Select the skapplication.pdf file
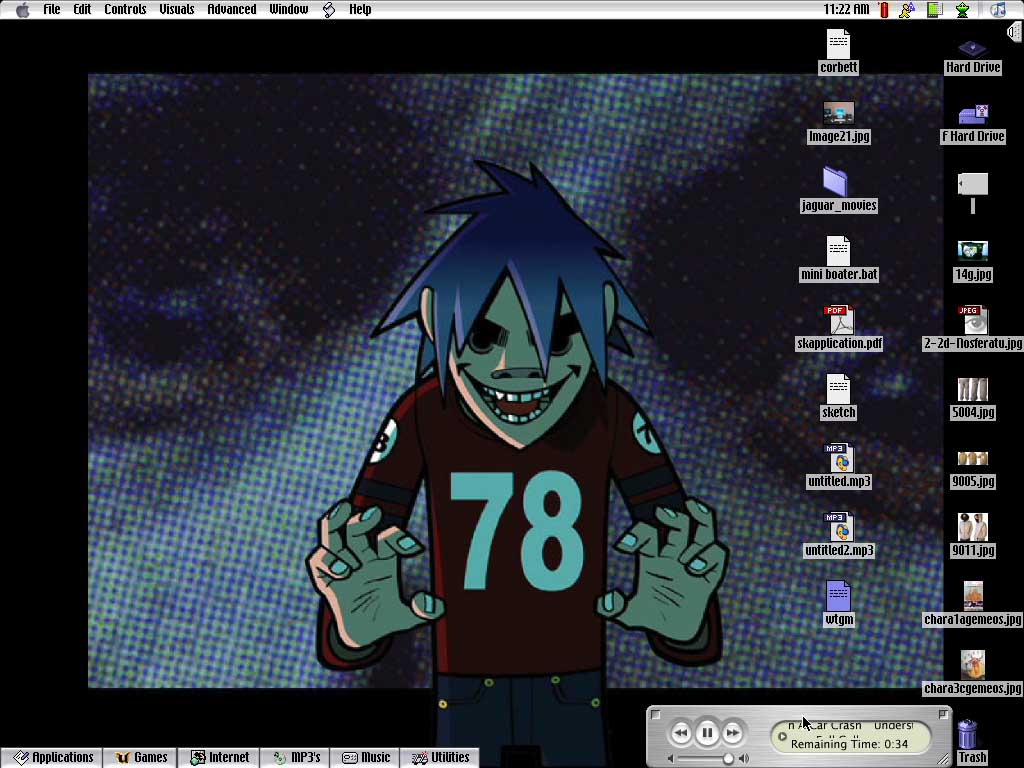Viewport: 1024px width, 768px height. [x=839, y=320]
